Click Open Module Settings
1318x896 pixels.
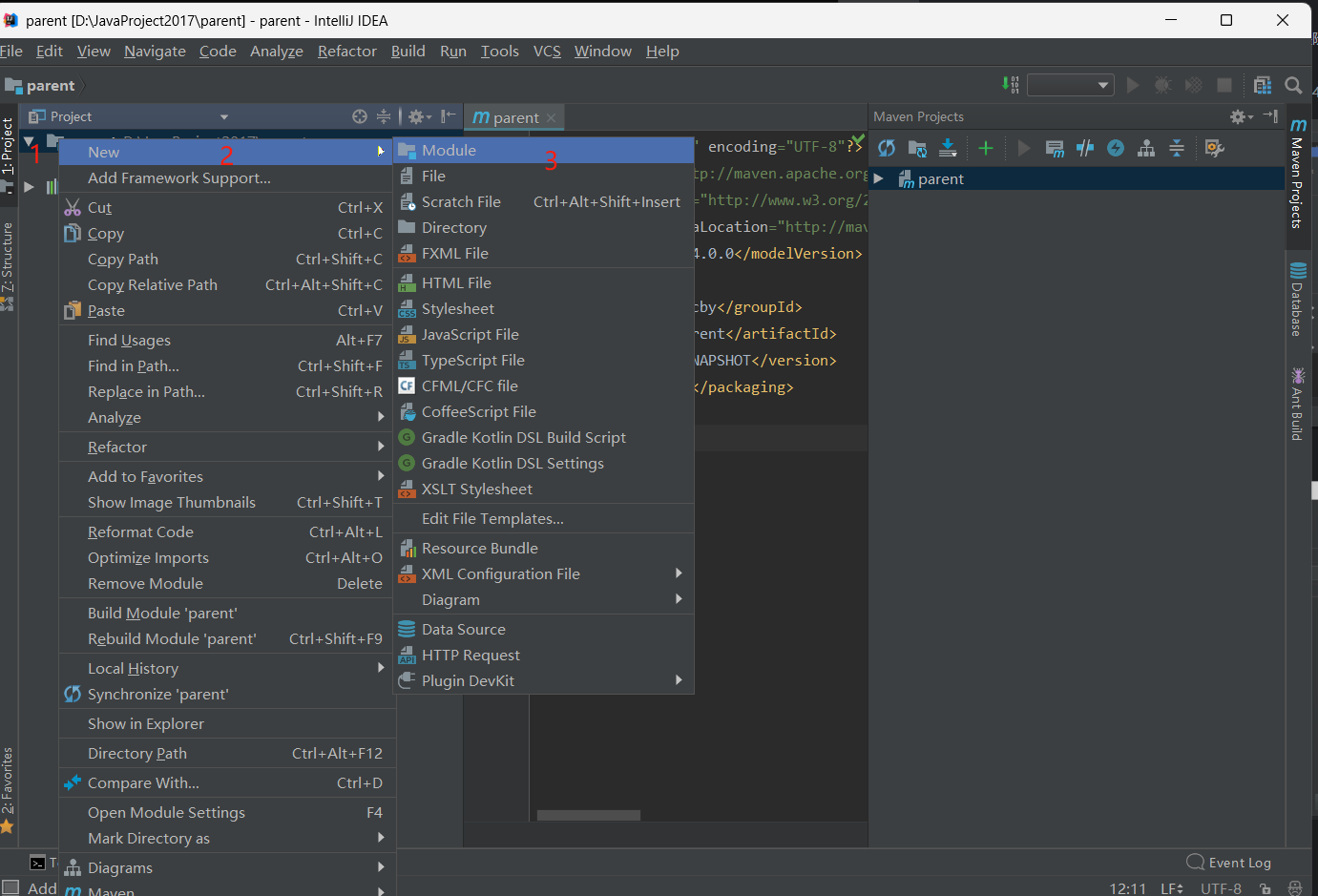(226, 812)
